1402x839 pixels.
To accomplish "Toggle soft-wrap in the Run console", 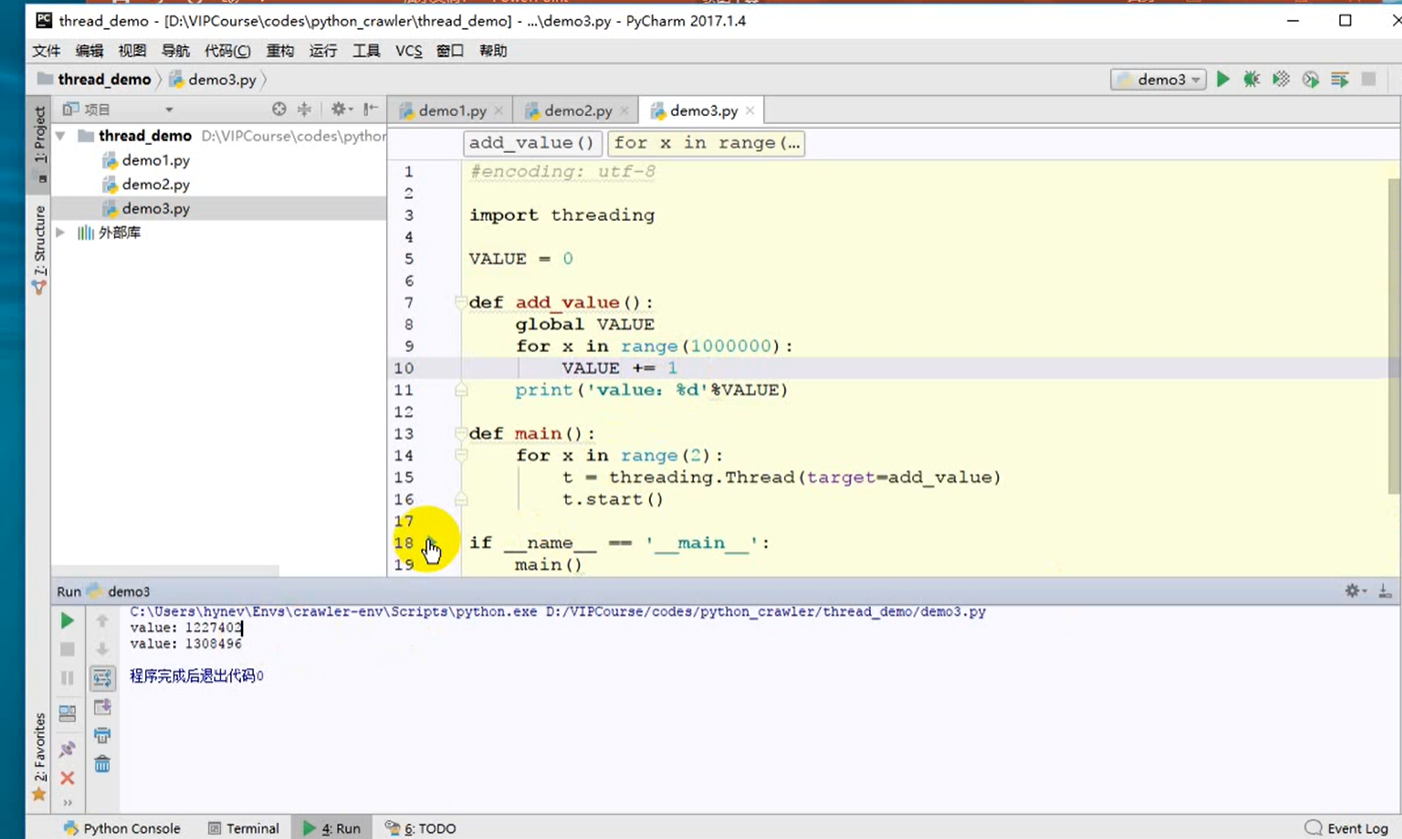I will 102,678.
